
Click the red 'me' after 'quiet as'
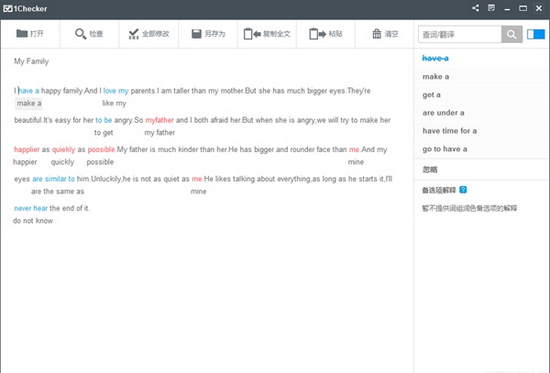point(197,179)
